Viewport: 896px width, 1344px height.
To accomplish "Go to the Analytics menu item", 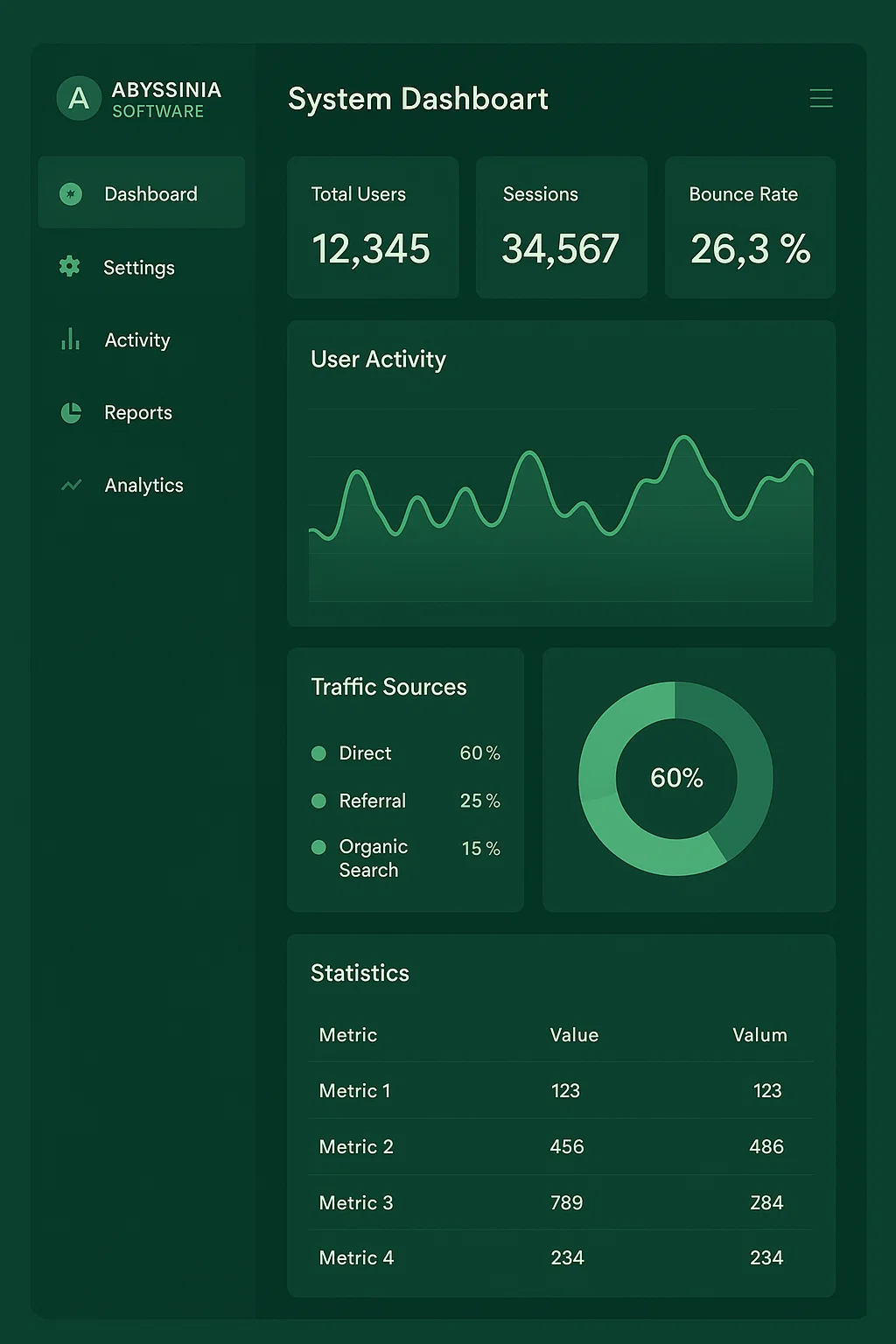I will tap(143, 486).
